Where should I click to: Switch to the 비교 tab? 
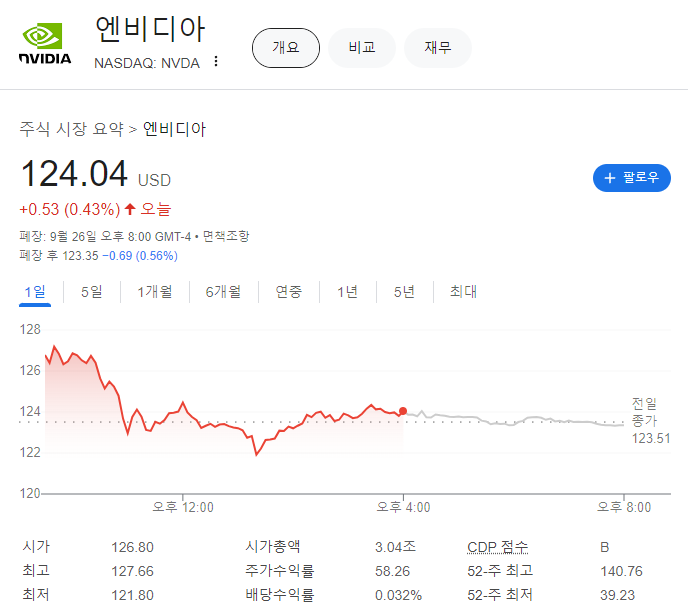[362, 47]
